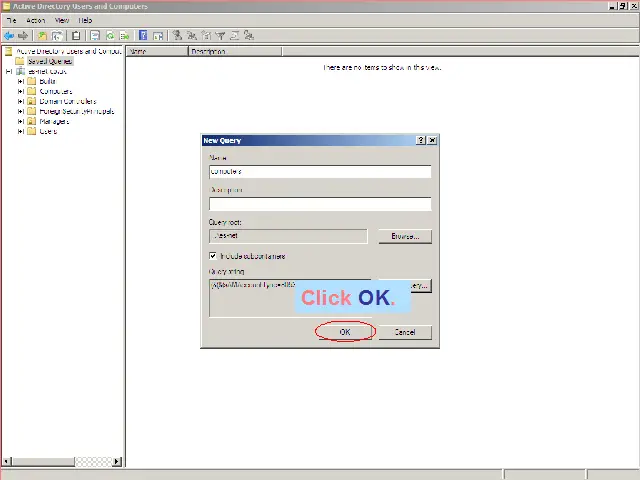The height and width of the screenshot is (480, 640).
Task: Click the Up One Level toolbar icon
Action: [x=42, y=35]
